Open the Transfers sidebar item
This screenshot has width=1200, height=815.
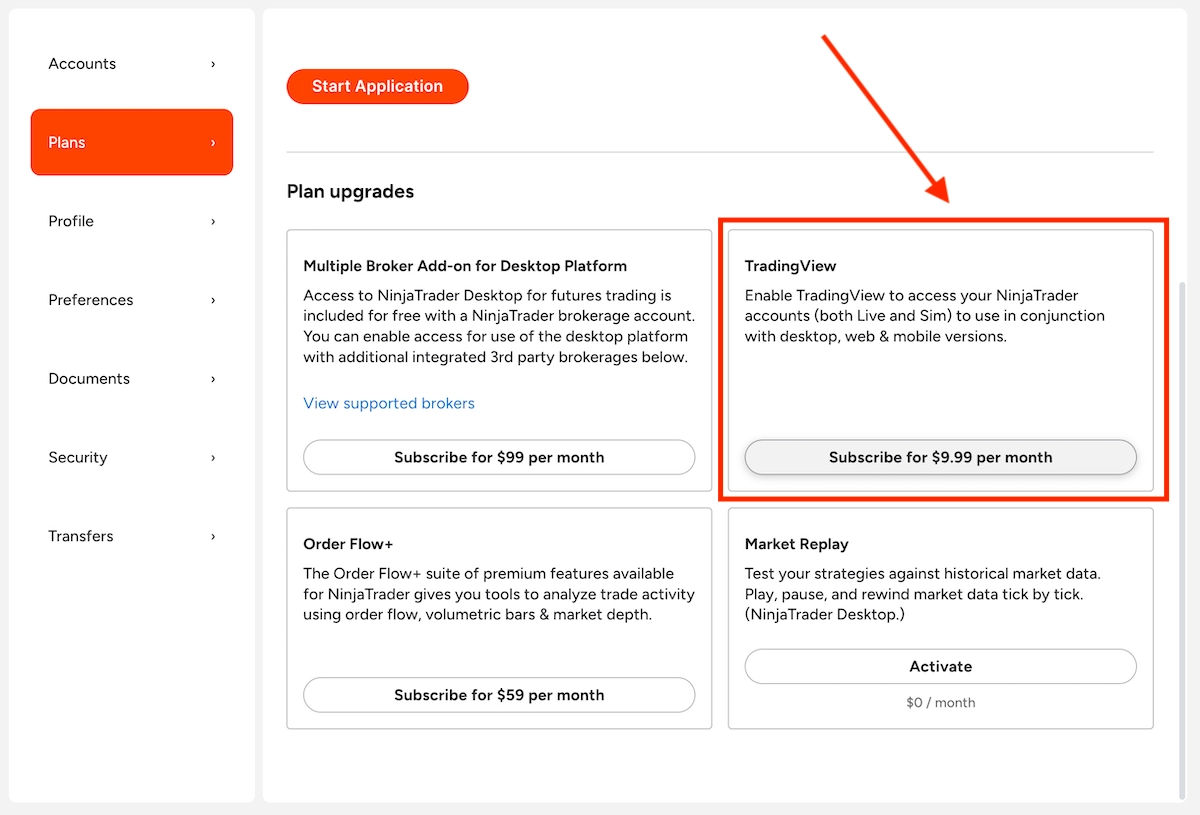click(x=132, y=536)
